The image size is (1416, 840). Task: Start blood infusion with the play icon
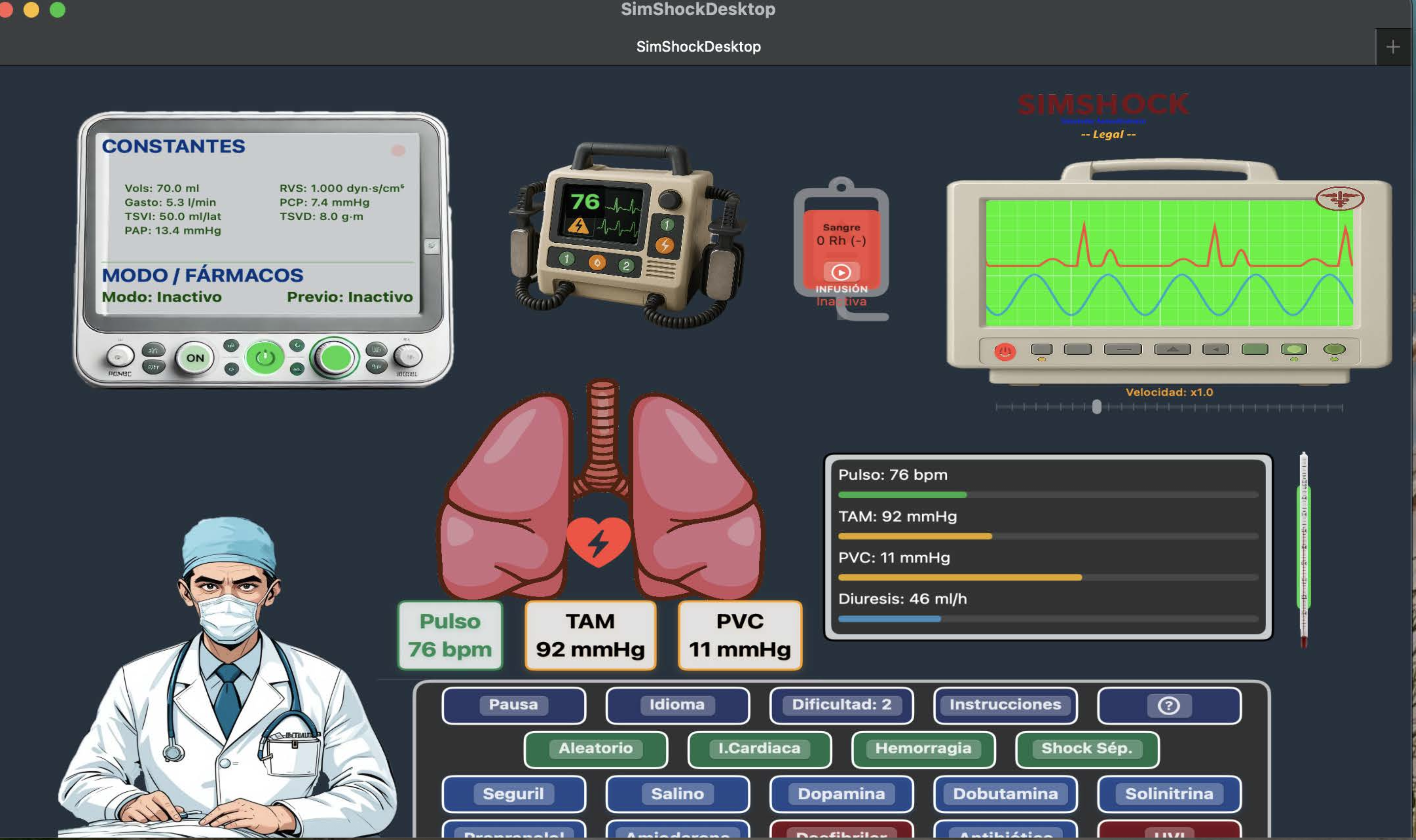pyautogui.click(x=841, y=272)
